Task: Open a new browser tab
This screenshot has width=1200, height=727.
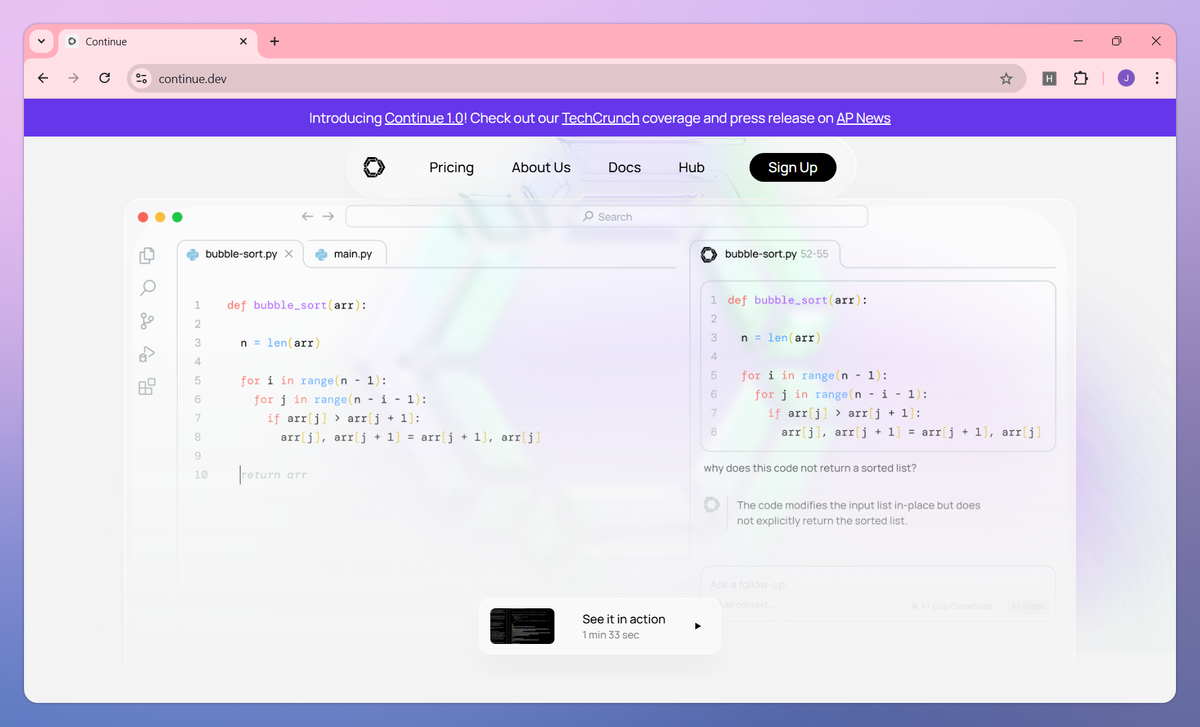Action: (275, 41)
